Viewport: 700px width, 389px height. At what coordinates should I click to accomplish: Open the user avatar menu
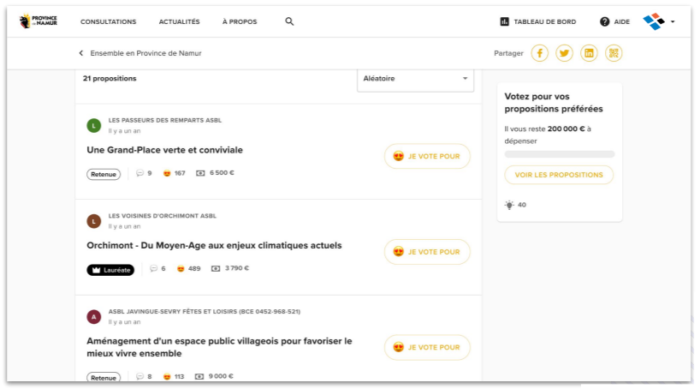point(654,21)
